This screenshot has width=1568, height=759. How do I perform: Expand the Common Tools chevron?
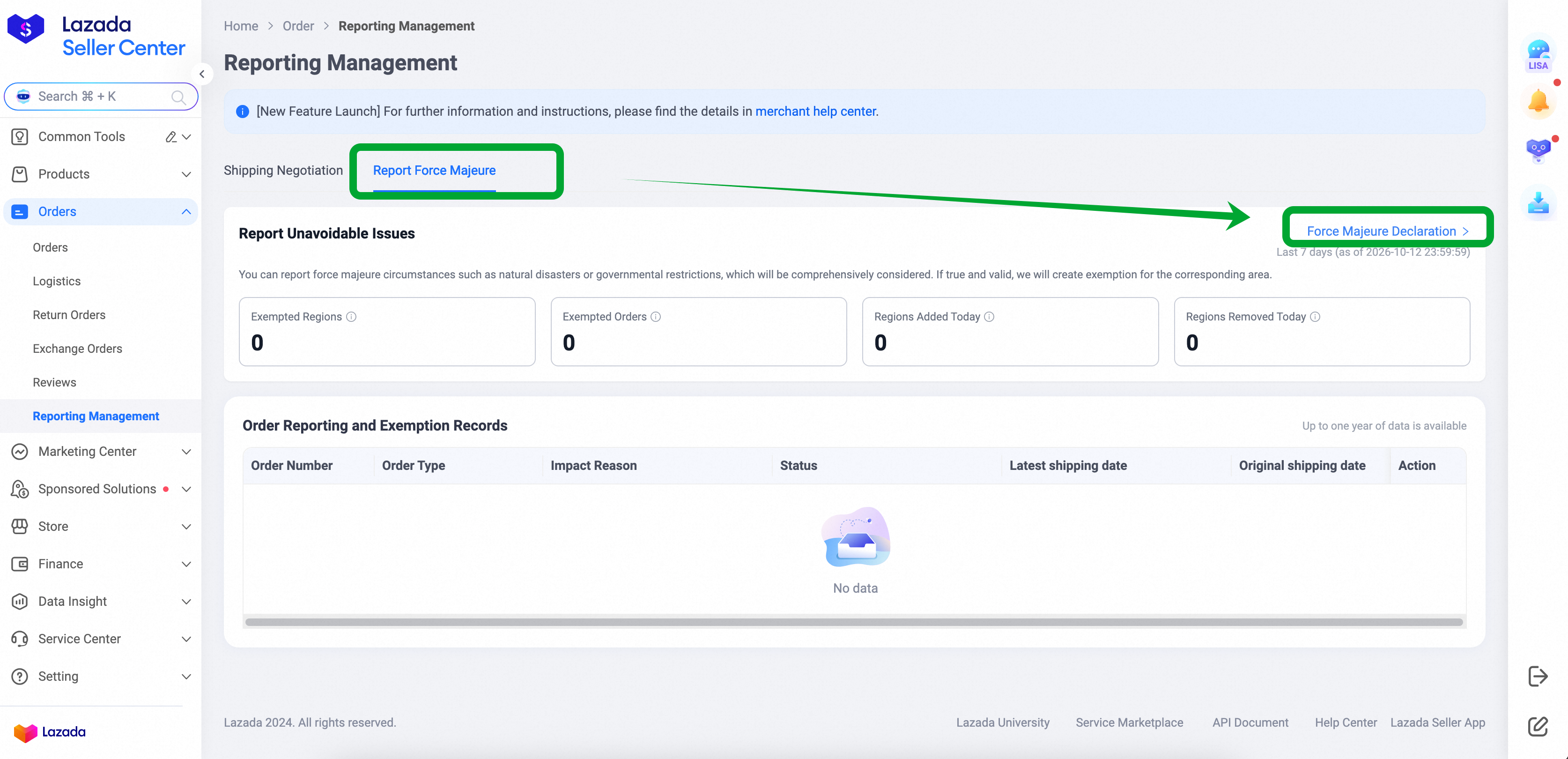(187, 137)
